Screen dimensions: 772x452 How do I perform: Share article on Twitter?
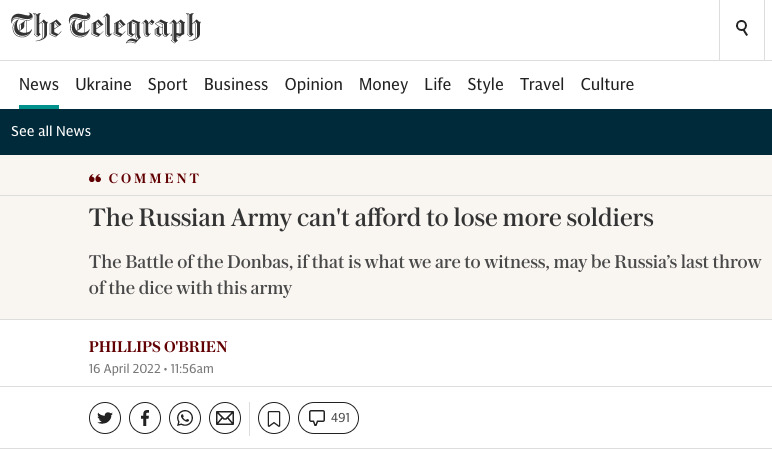[x=105, y=418]
